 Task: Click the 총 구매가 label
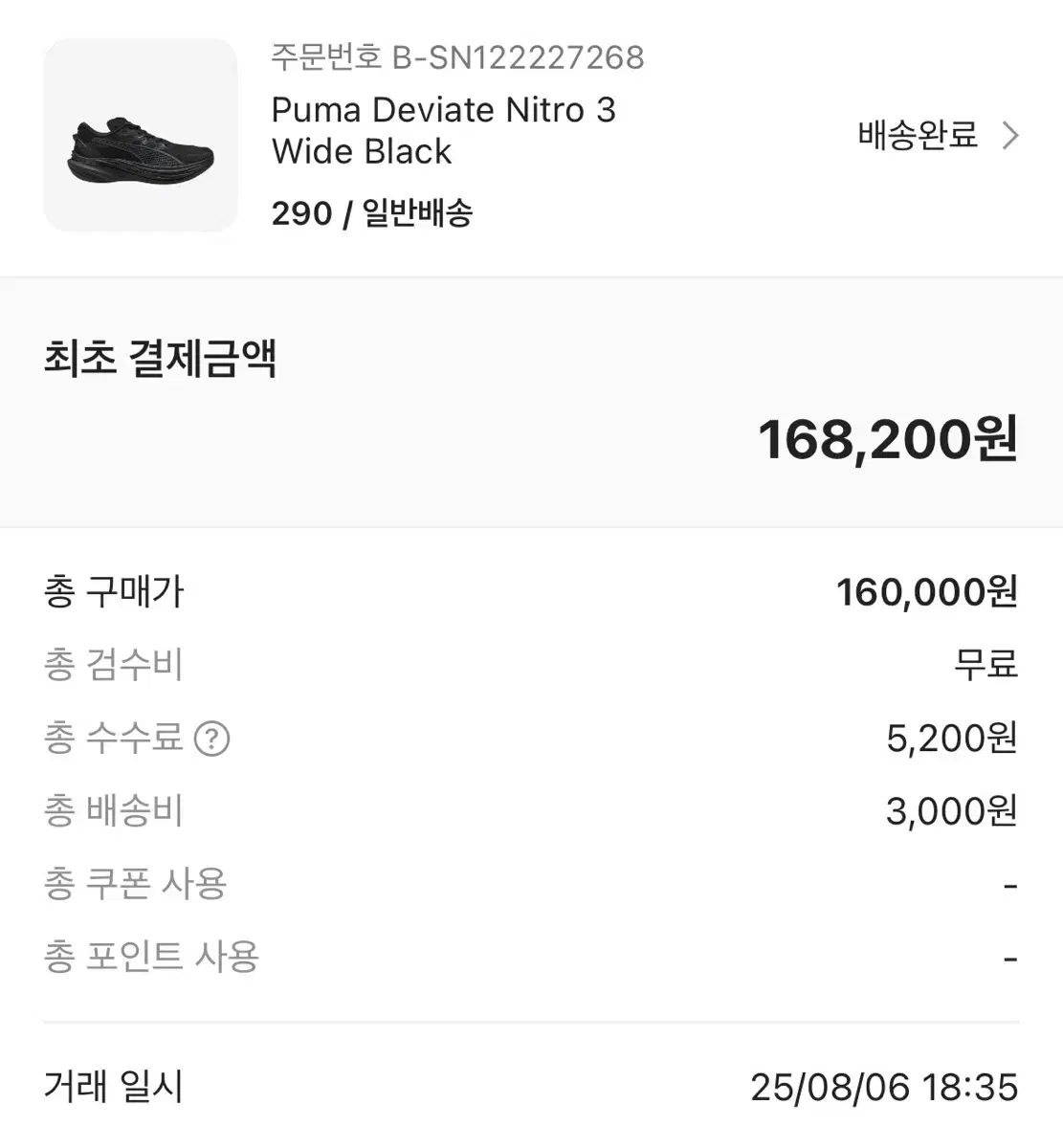pos(113,591)
